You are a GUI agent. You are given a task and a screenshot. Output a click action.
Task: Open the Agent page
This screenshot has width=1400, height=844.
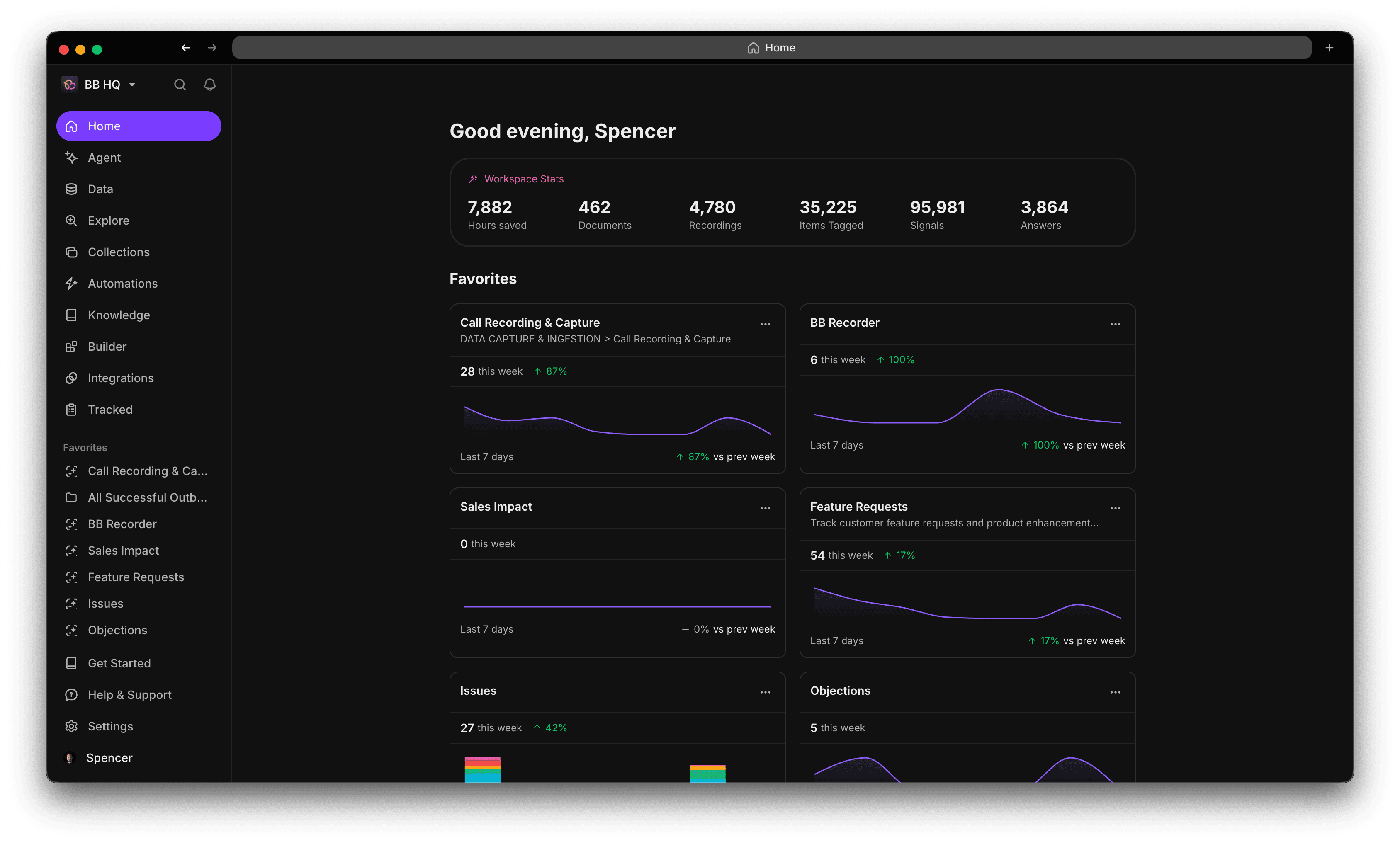click(x=139, y=158)
